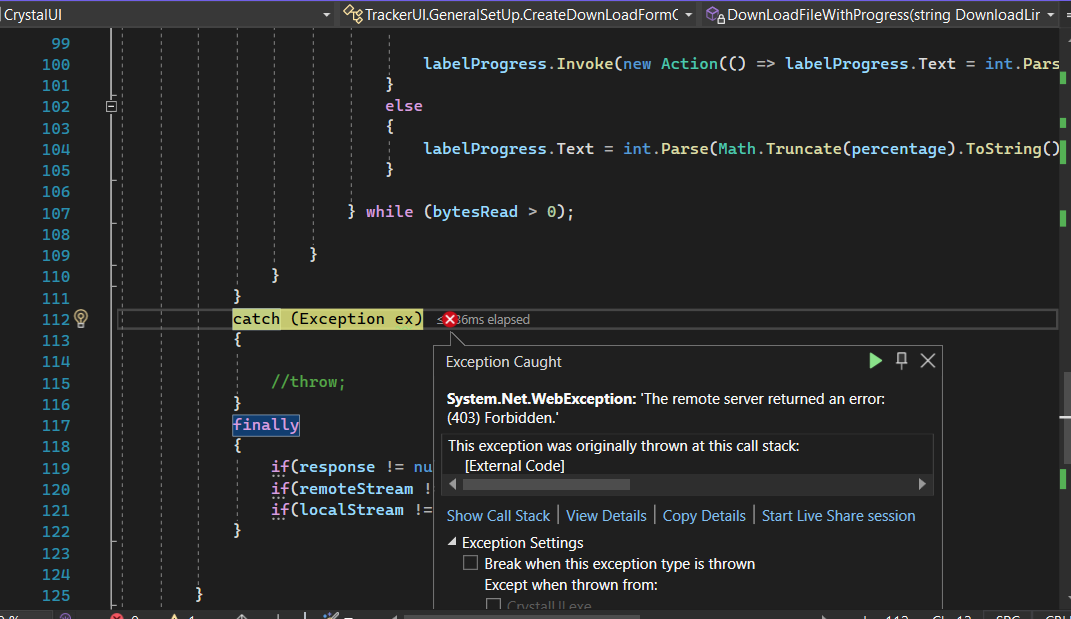Viewport: 1071px width, 619px height.
Task: Open the DownLoadFileWithProgress member dropdown
Action: (1051, 14)
